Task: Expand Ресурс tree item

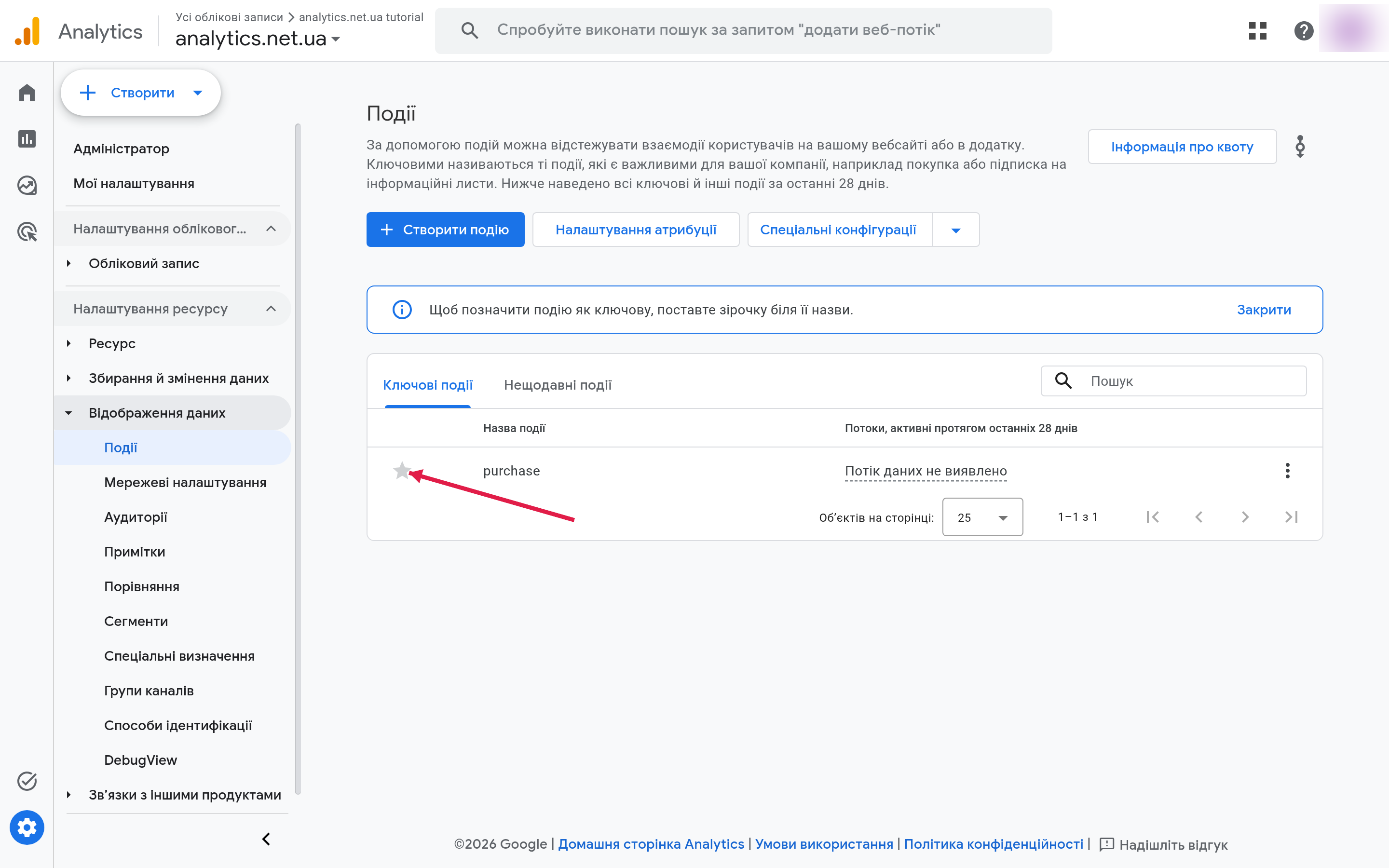Action: pyautogui.click(x=68, y=343)
